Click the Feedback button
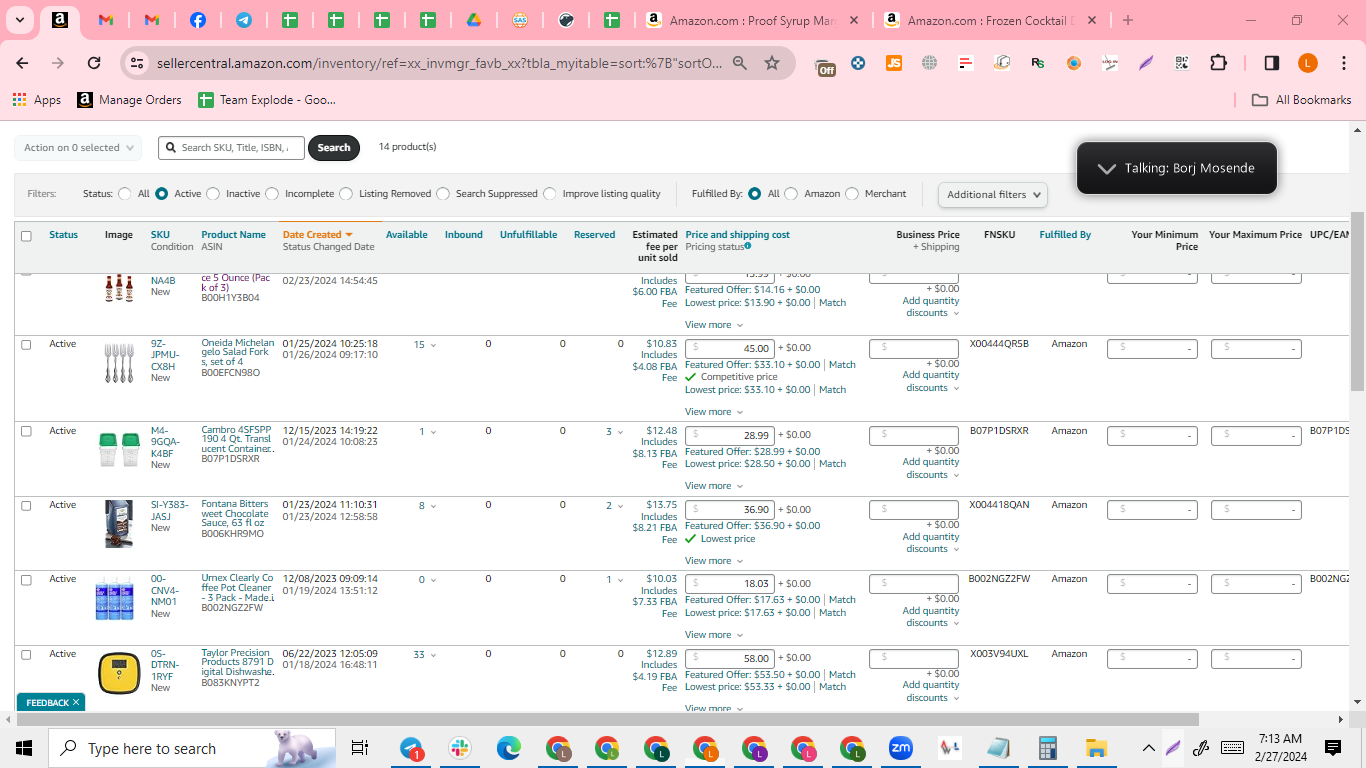1366x768 pixels. pyautogui.click(x=47, y=703)
